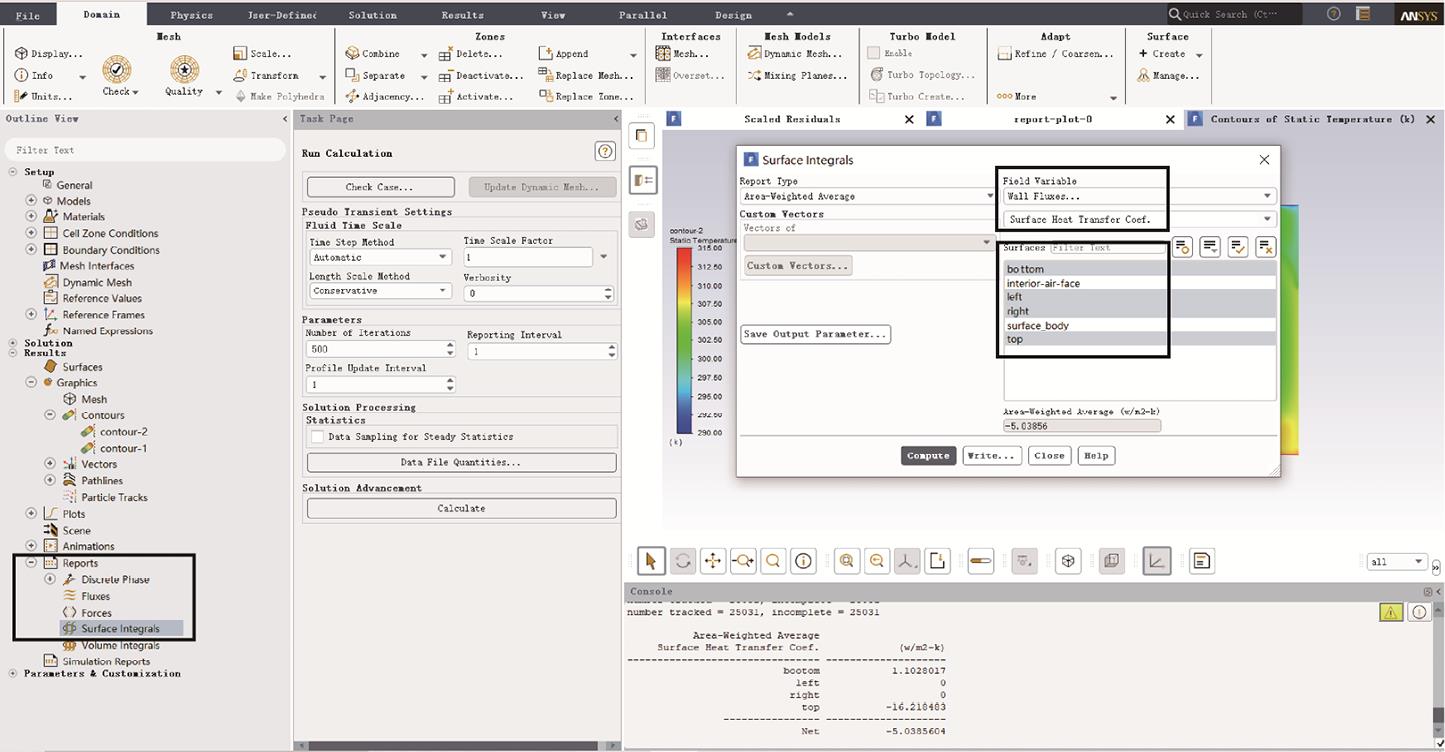1445x752 pixels.
Task: Click the isometric cube view icon
Action: click(1068, 561)
